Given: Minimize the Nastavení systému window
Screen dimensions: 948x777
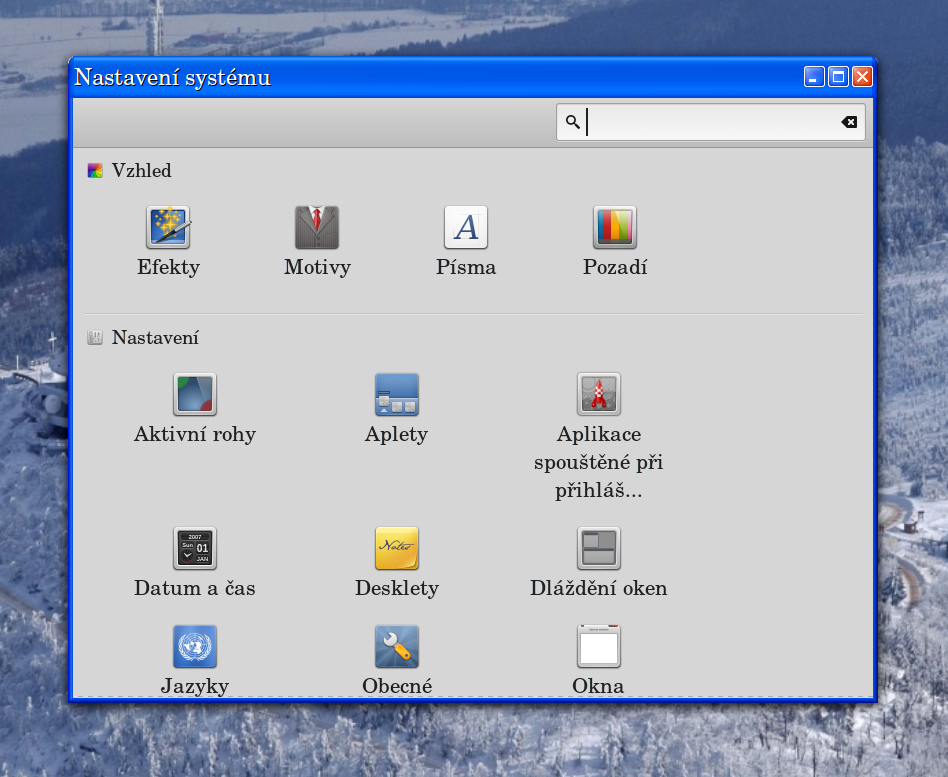Looking at the screenshot, I should coord(815,77).
